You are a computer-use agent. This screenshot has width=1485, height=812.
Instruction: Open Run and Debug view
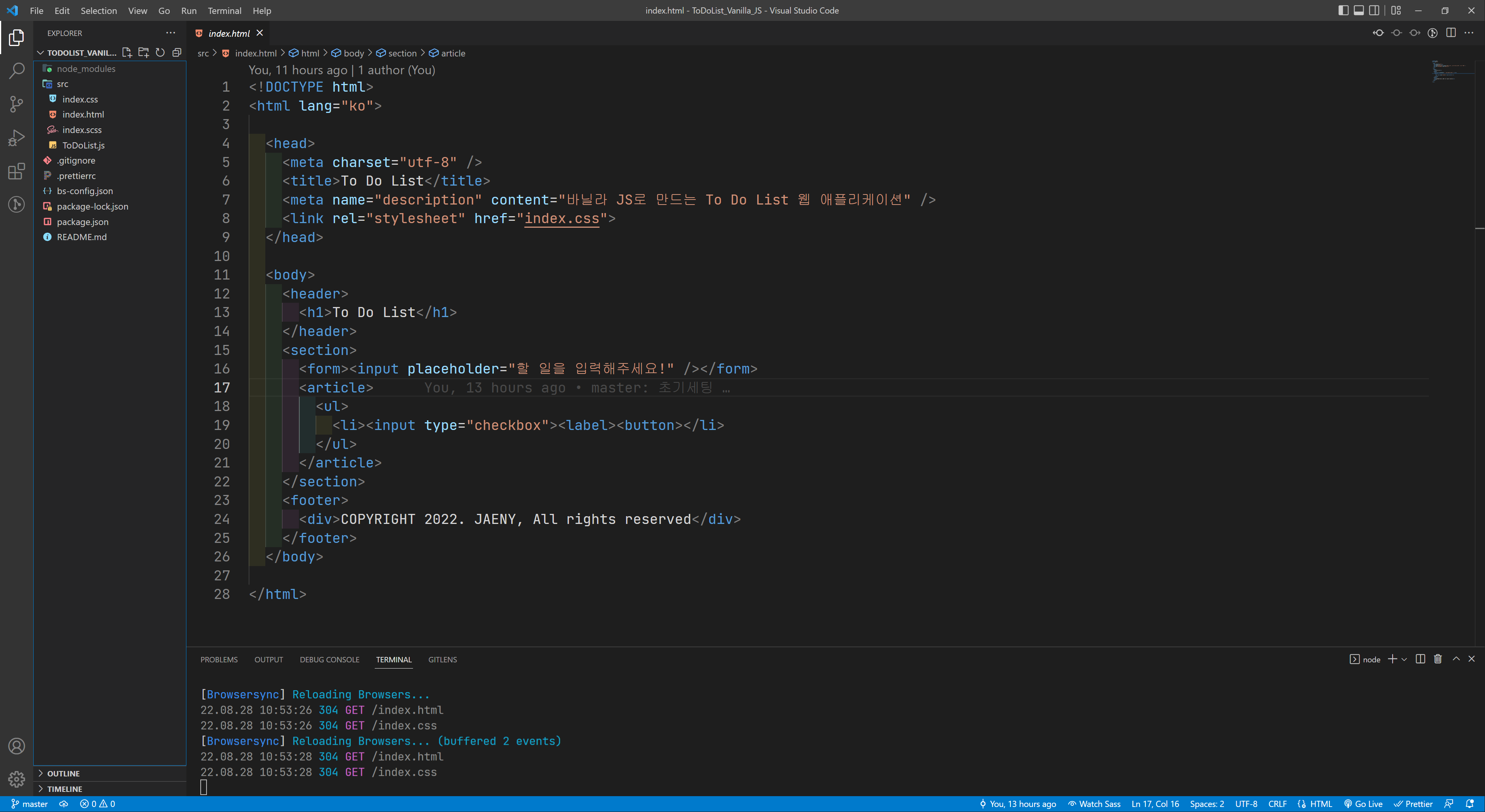pyautogui.click(x=16, y=138)
